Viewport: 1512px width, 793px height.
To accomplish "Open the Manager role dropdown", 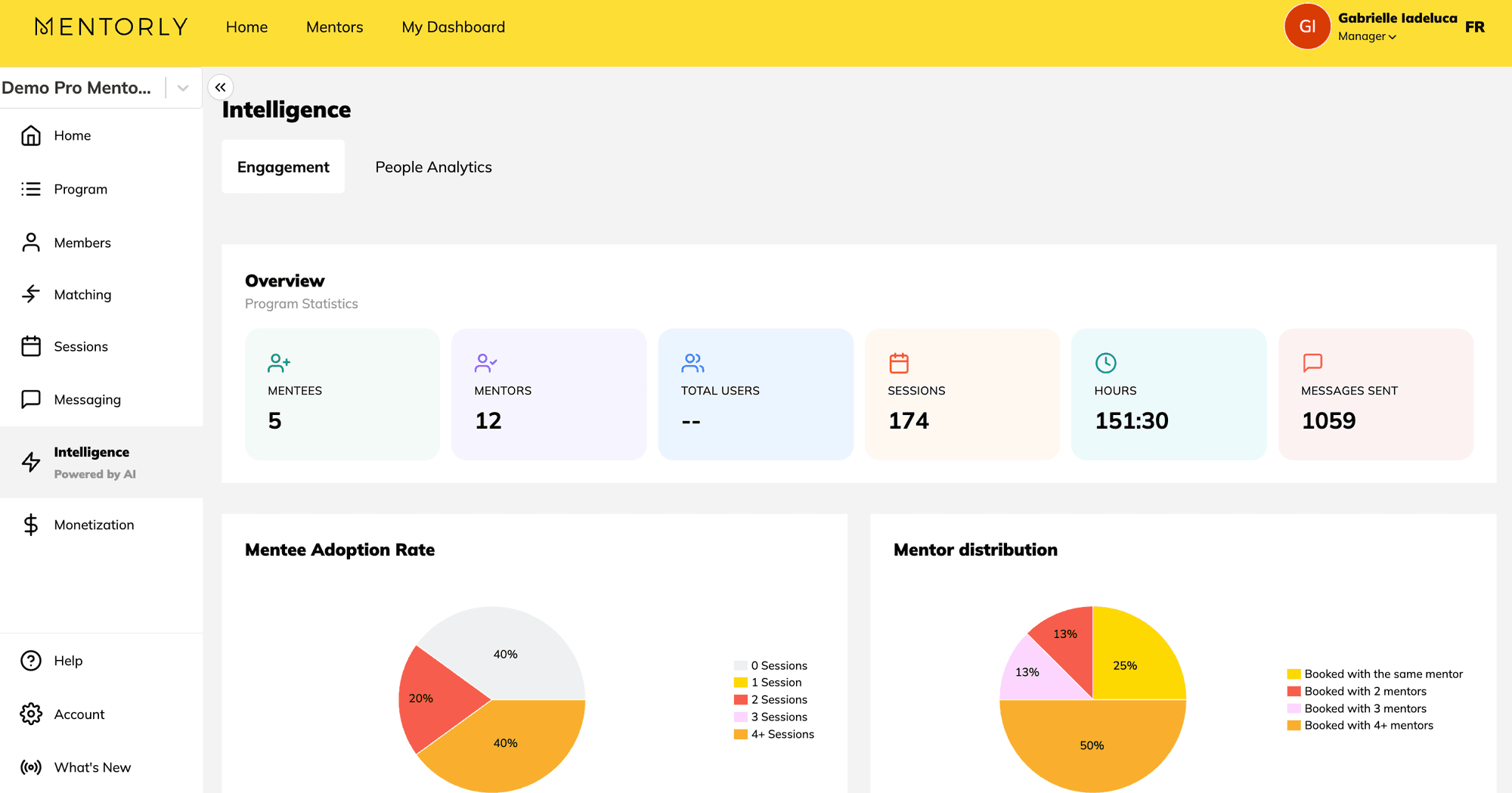I will click(1367, 36).
